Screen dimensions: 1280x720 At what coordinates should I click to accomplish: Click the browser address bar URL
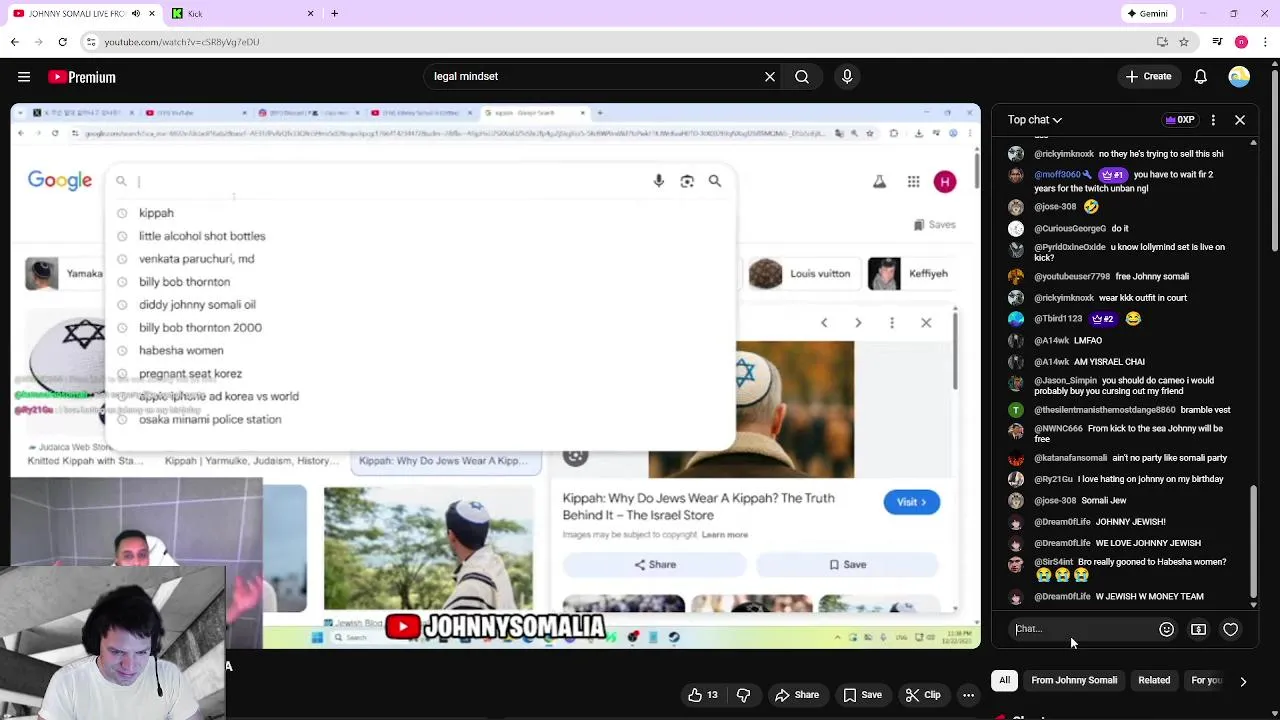pos(182,42)
